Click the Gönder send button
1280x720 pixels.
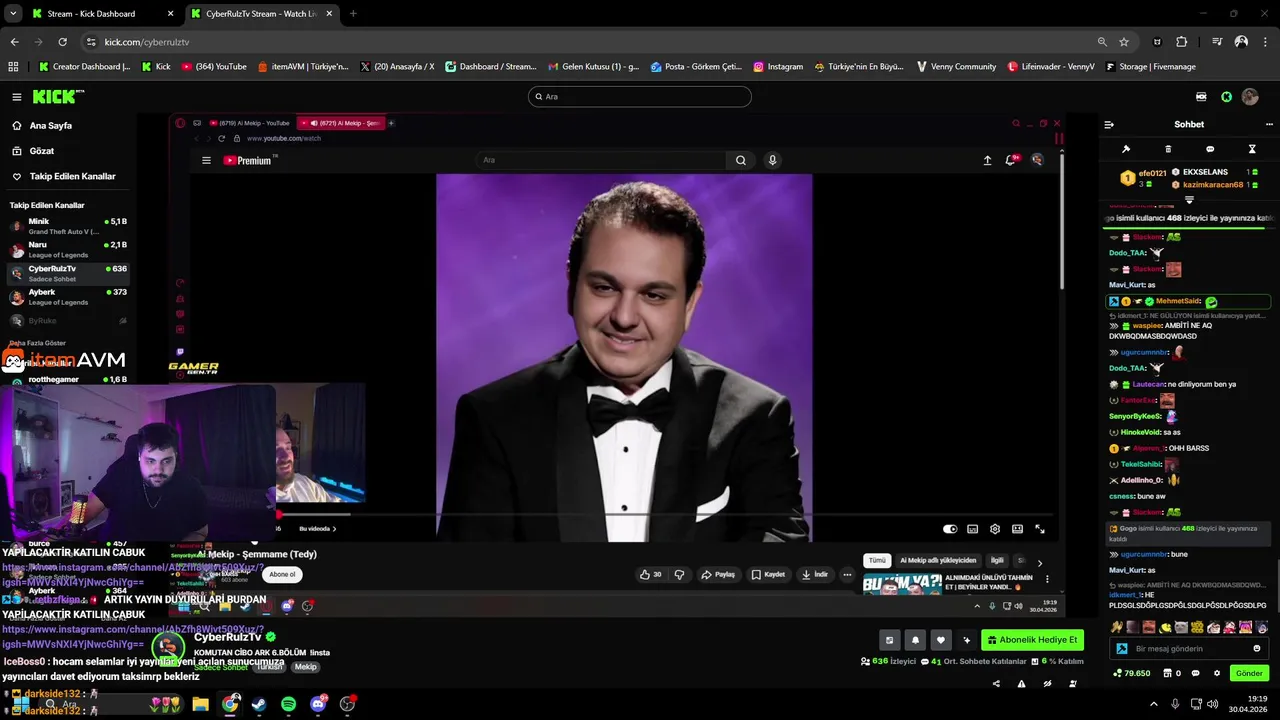(1249, 673)
